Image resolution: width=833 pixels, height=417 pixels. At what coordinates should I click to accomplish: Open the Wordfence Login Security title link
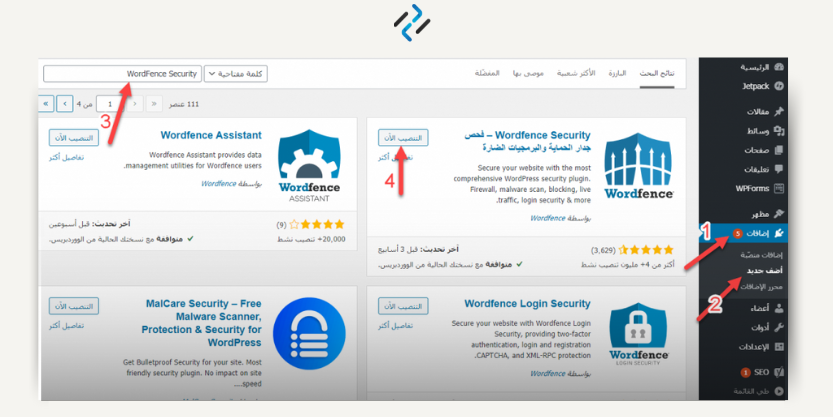coord(528,304)
